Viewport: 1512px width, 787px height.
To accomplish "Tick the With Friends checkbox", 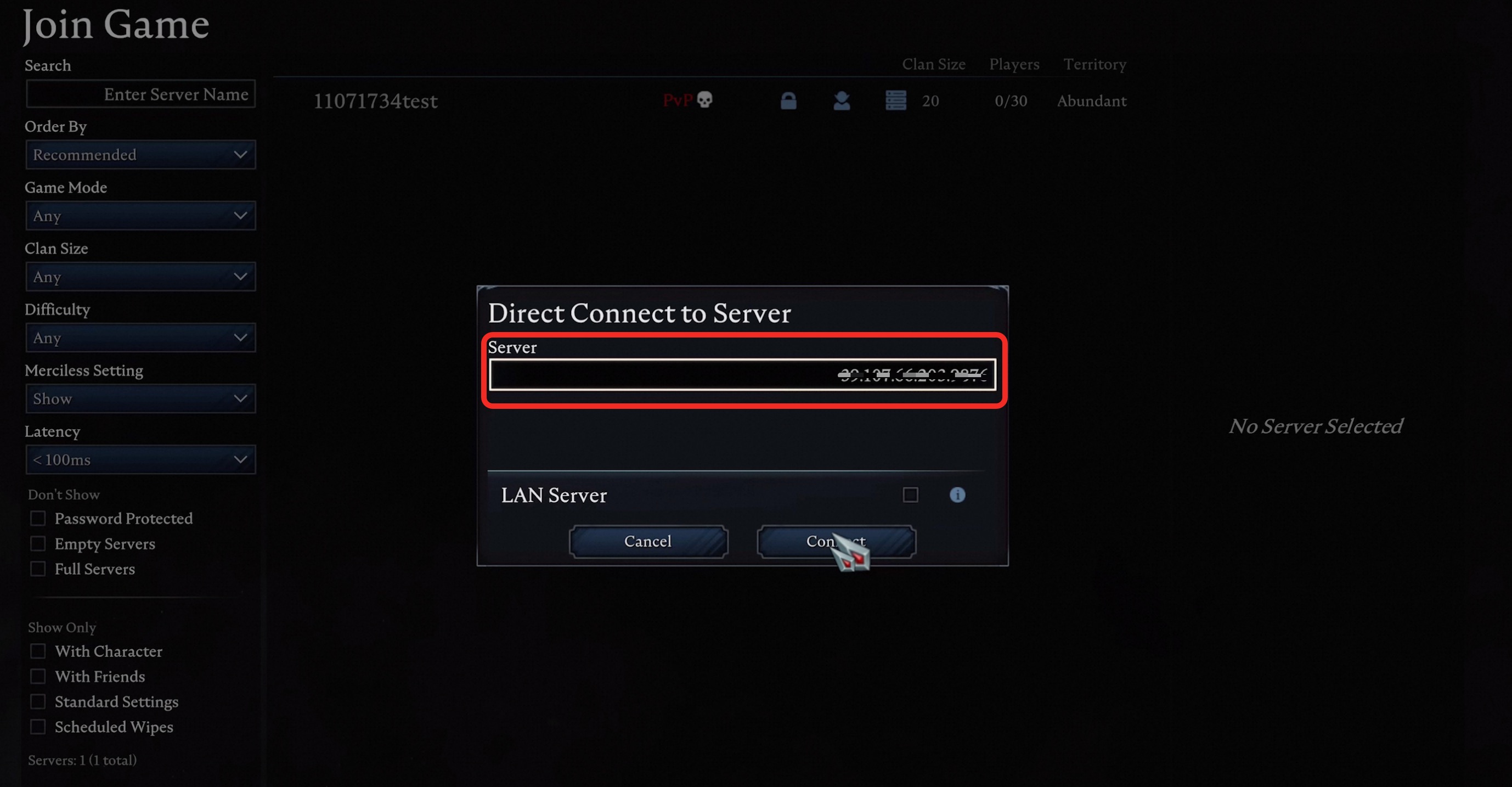I will coord(38,677).
